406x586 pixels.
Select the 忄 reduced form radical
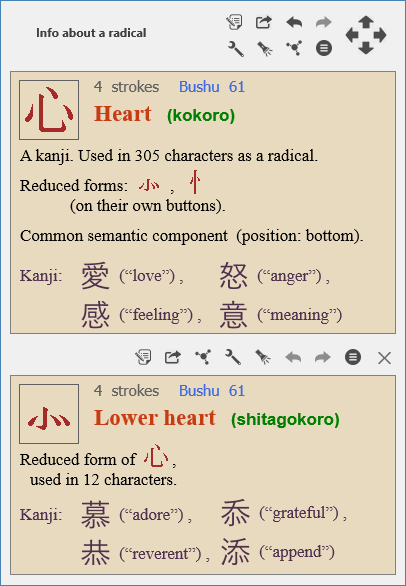[x=194, y=182]
